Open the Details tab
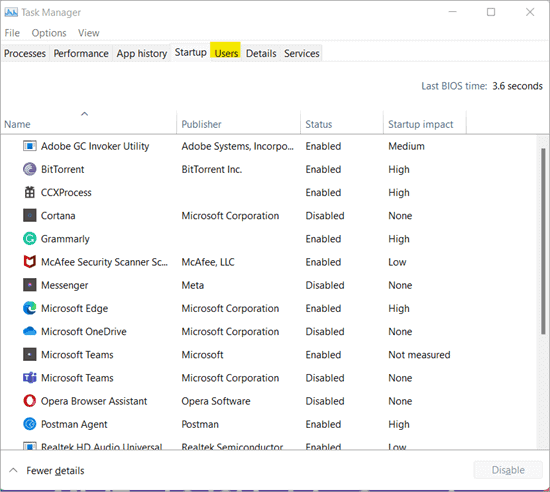Viewport: 550px width, 492px height. (x=261, y=53)
